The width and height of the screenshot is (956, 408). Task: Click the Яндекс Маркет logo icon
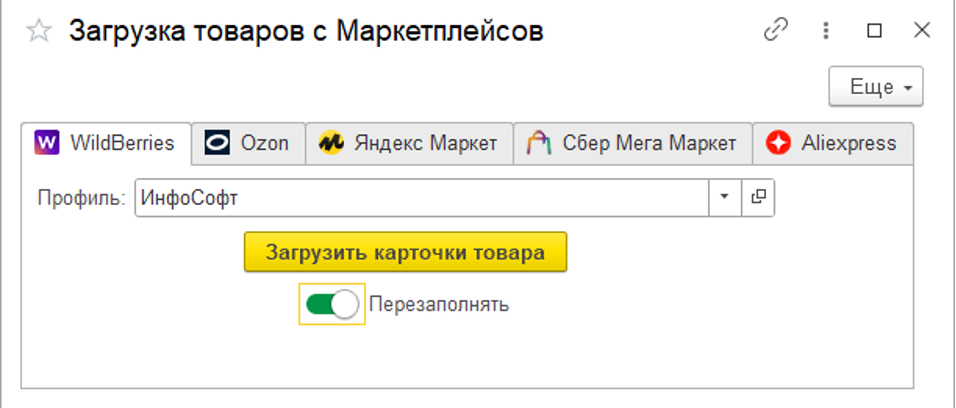[331, 143]
